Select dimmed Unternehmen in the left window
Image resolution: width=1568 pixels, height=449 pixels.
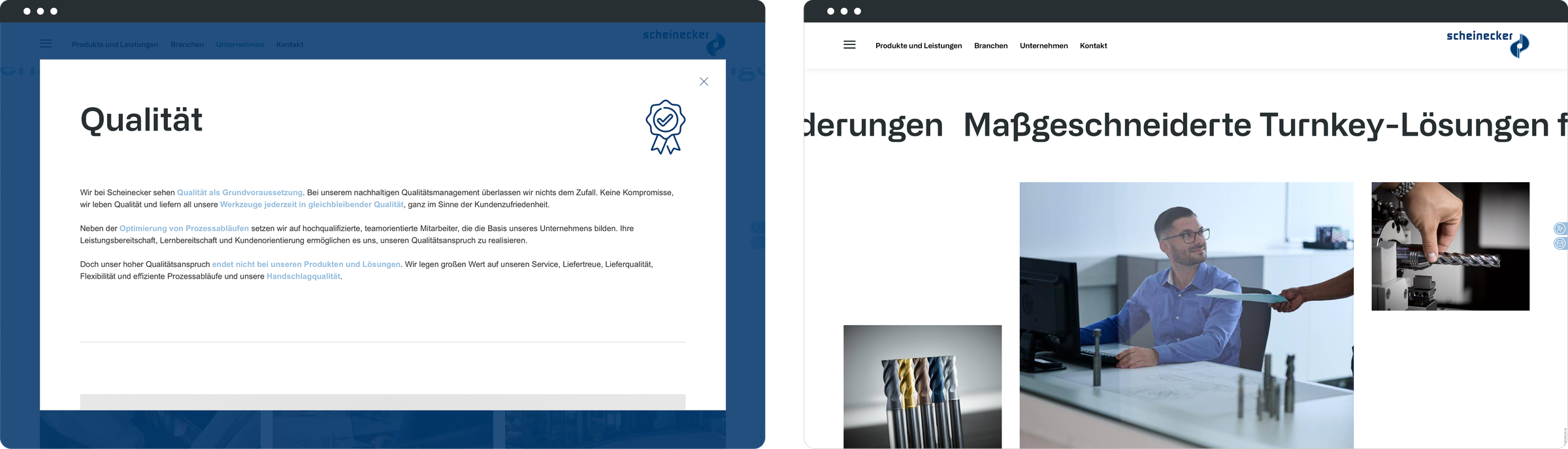(240, 44)
